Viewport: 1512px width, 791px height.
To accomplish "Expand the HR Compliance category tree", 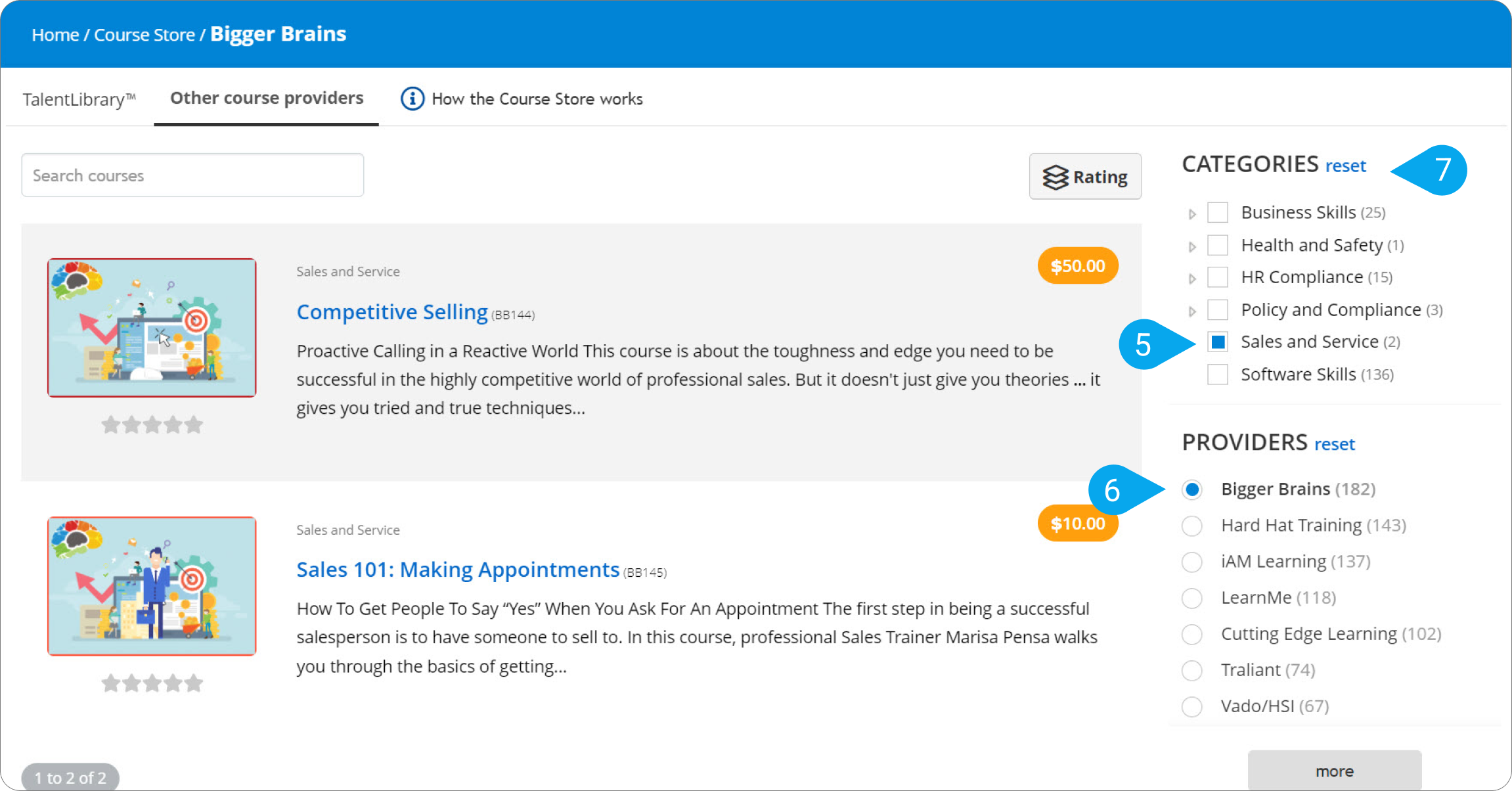I will [x=1192, y=277].
